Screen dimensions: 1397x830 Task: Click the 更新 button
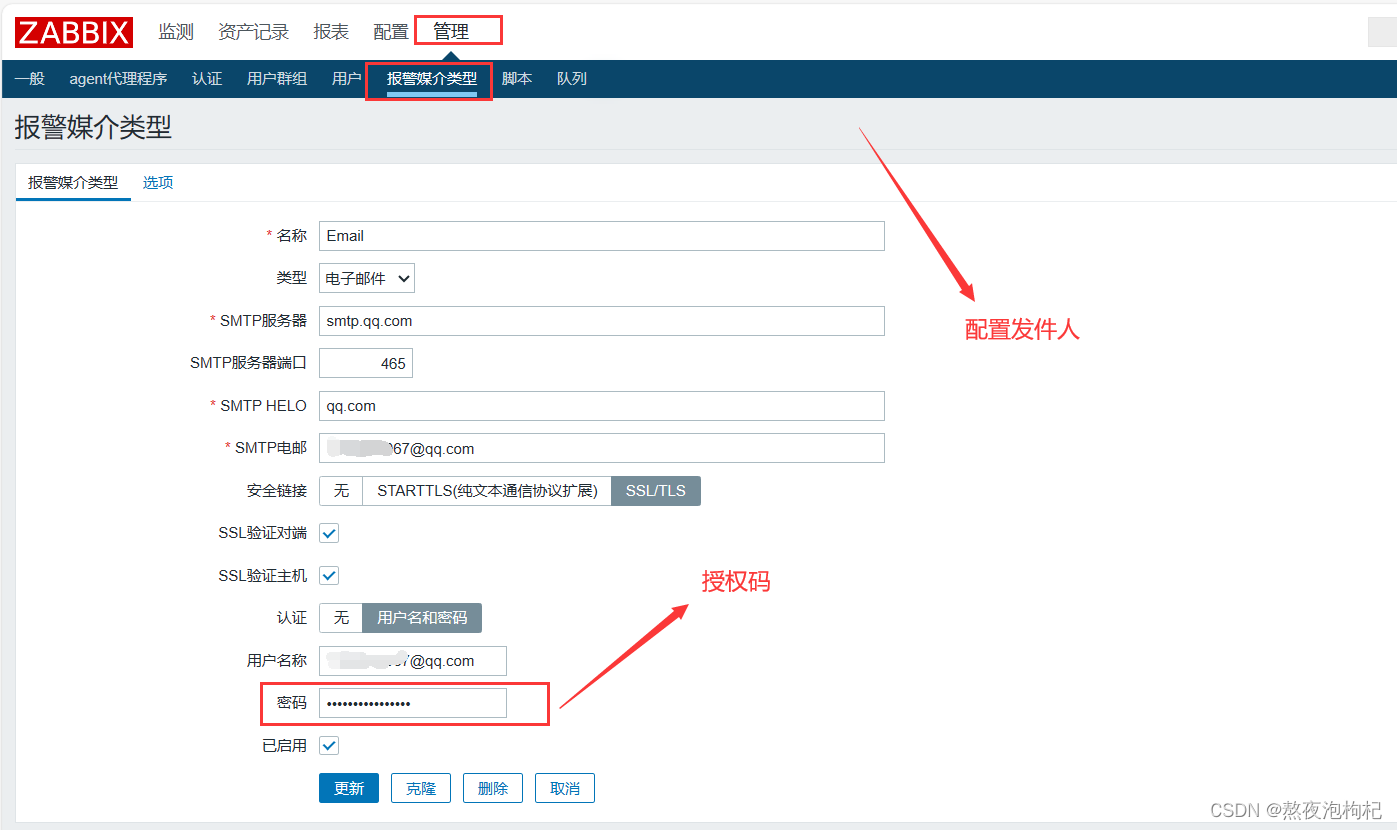click(x=349, y=788)
